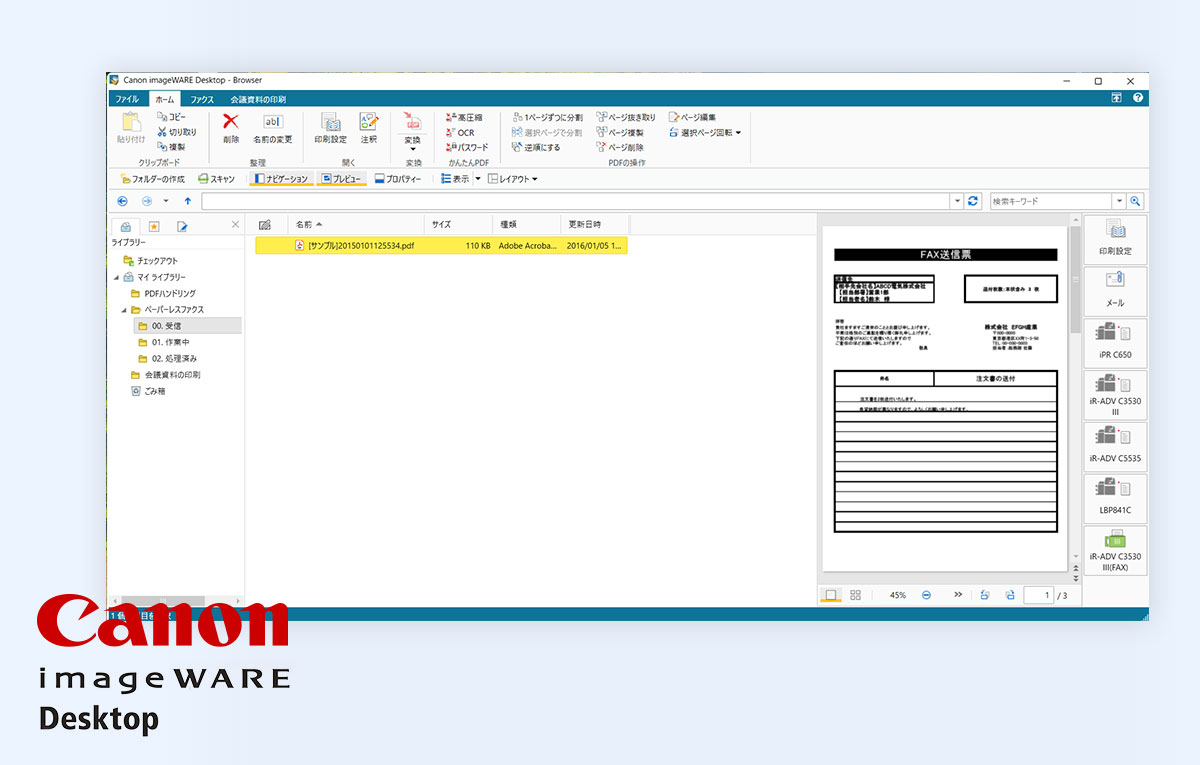This screenshot has height=765, width=1200.
Task: Open the Layout (レイアウト) dropdown
Action: coord(513,179)
